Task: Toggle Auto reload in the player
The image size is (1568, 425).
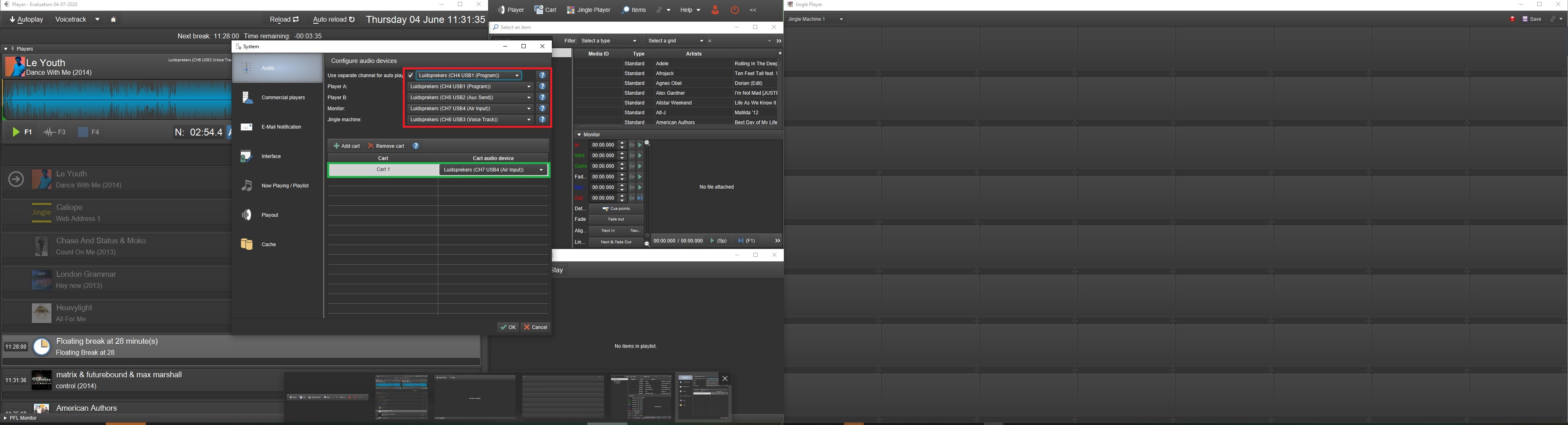Action: pyautogui.click(x=334, y=20)
